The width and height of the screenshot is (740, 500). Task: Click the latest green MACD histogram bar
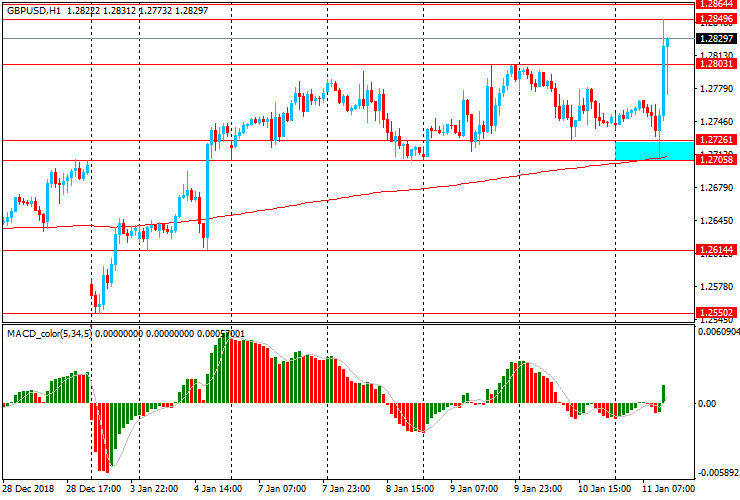pyautogui.click(x=664, y=394)
